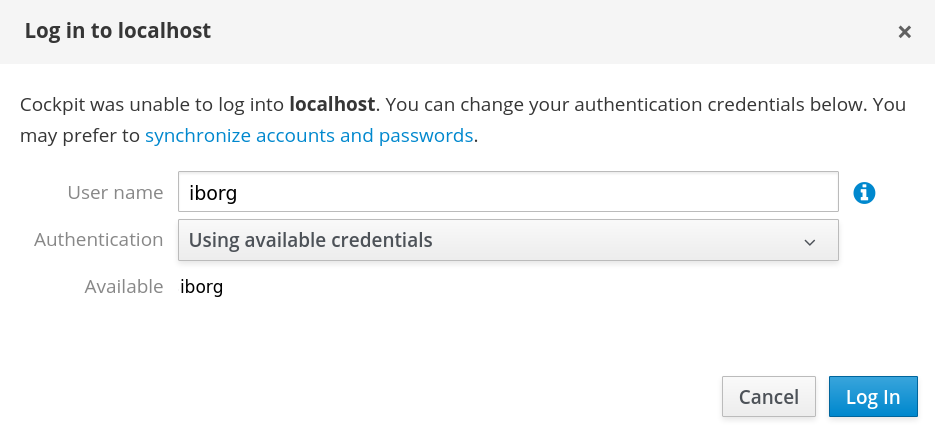Image resolution: width=935 pixels, height=435 pixels.
Task: Click the blue info icon beside User name
Action: click(864, 193)
